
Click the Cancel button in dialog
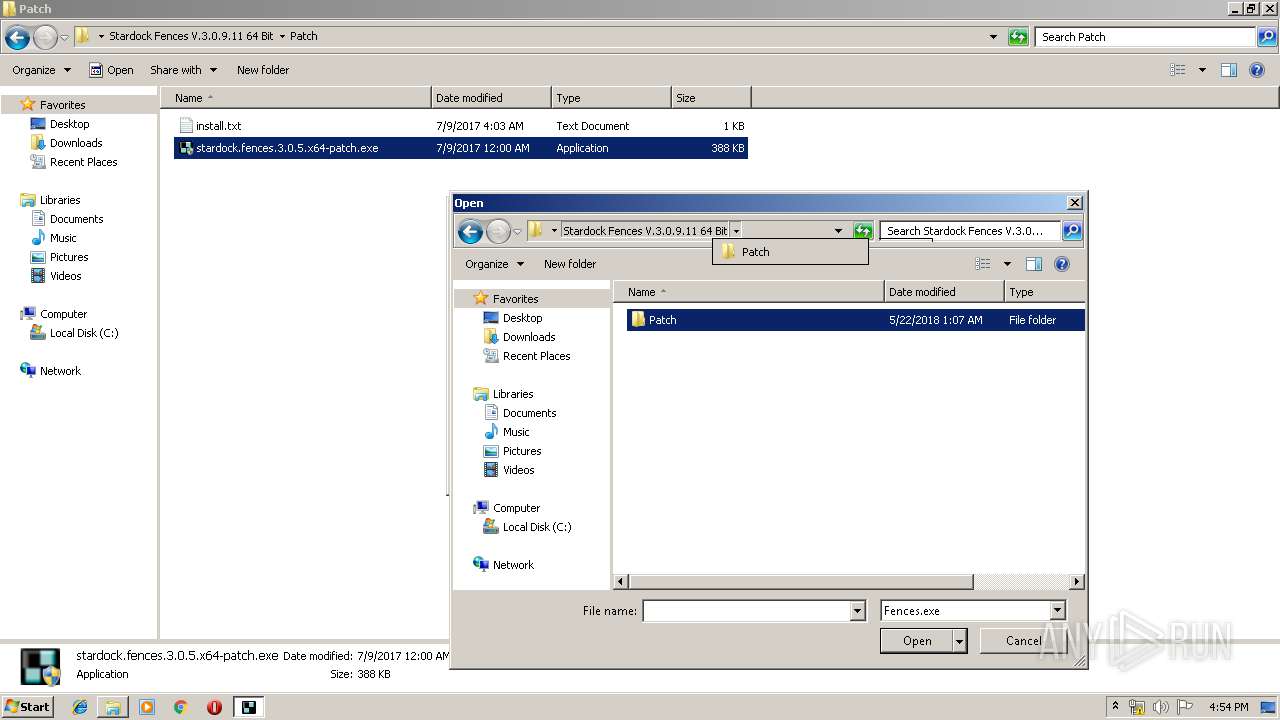click(1023, 641)
